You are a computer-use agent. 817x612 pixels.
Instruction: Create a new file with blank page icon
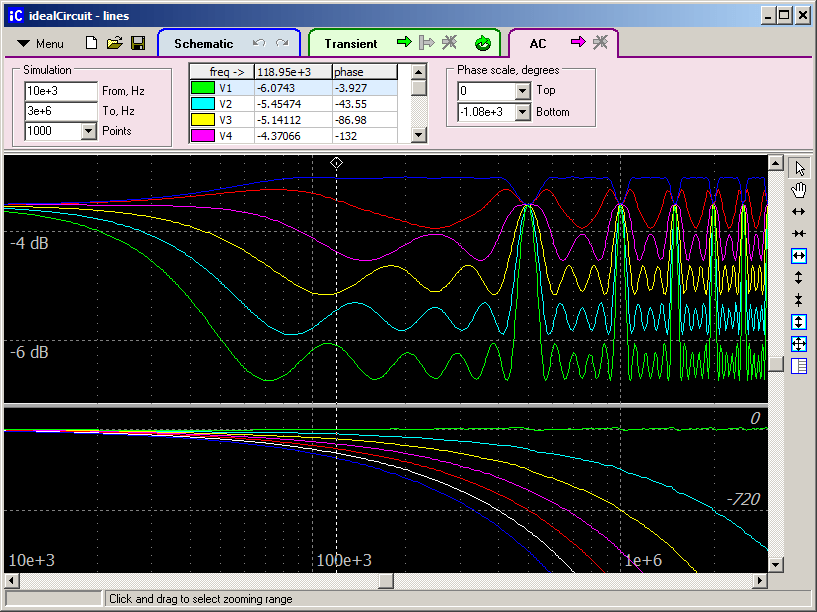(x=92, y=43)
